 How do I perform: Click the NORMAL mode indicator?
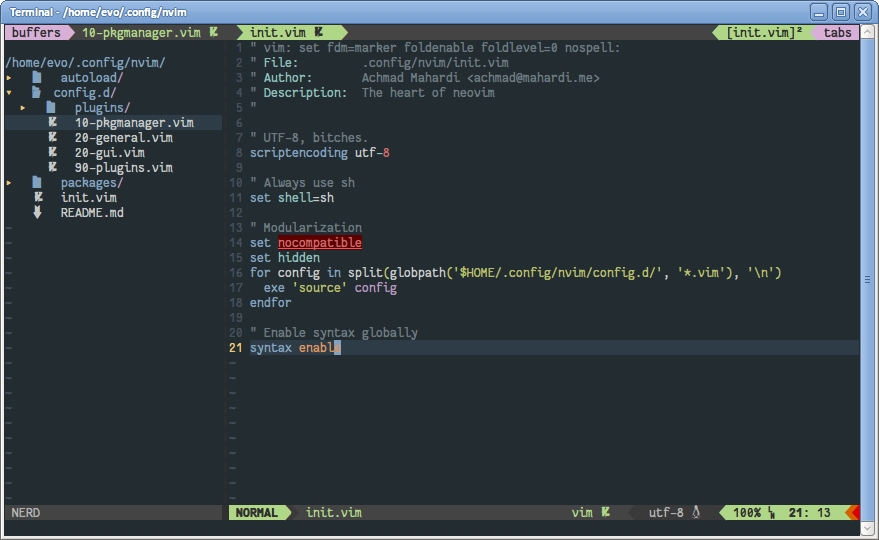coord(257,513)
